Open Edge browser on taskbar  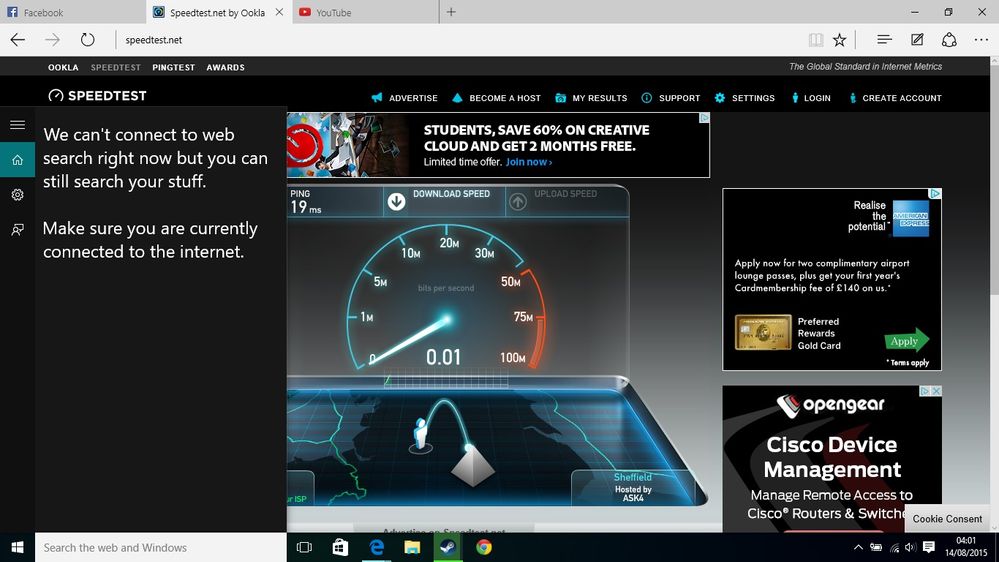coord(377,547)
